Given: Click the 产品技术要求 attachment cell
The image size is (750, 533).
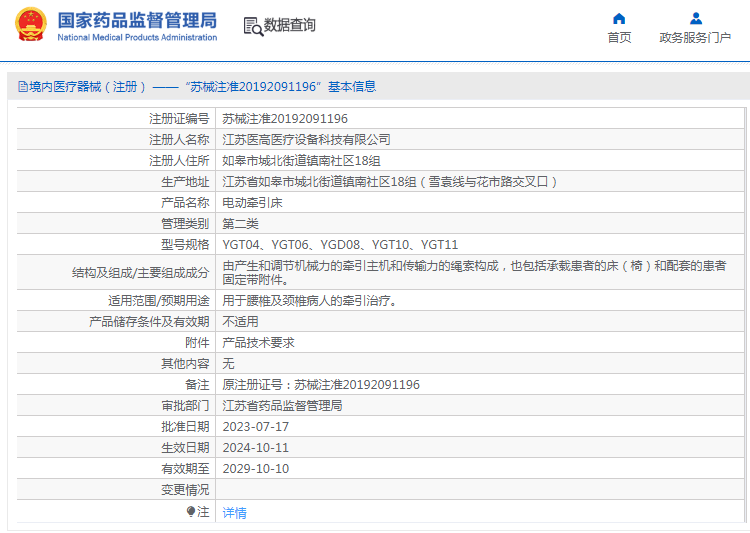Looking at the screenshot, I should [x=481, y=343].
